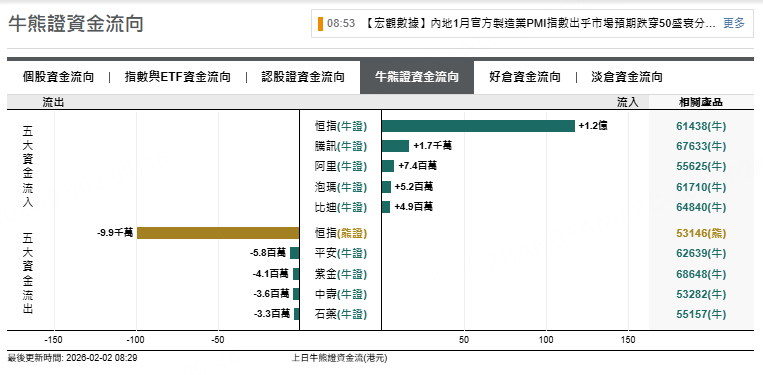Click the +1.2億 value label
763x375 pixels.
click(593, 126)
